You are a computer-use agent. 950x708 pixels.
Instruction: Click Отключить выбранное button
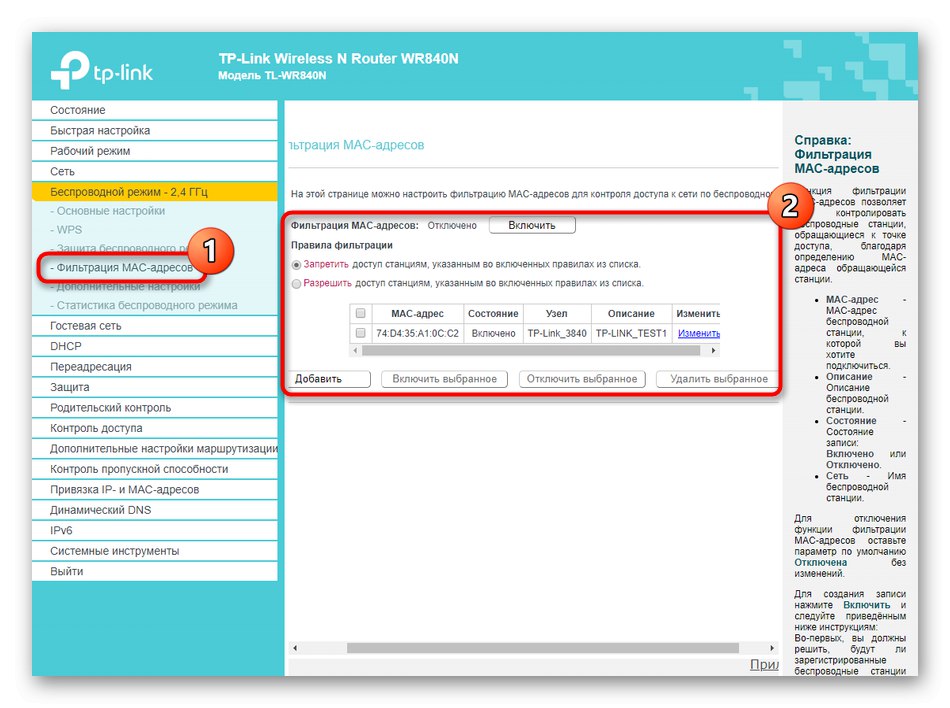coord(582,379)
